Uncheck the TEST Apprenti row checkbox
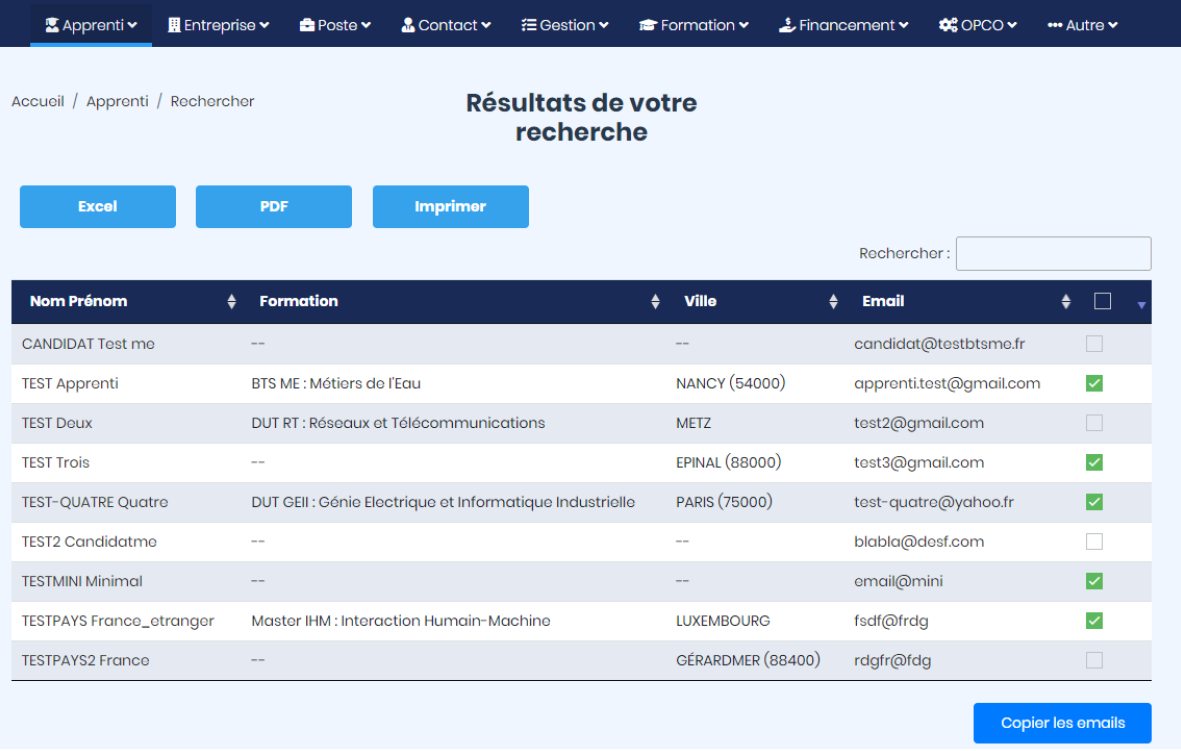Viewport: 1181px width, 751px height. 1094,383
